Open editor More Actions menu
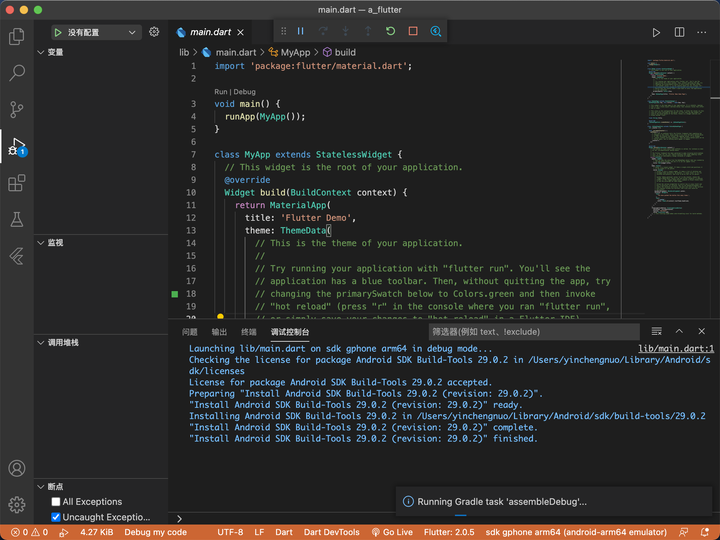Image resolution: width=720 pixels, height=540 pixels. pos(702,32)
